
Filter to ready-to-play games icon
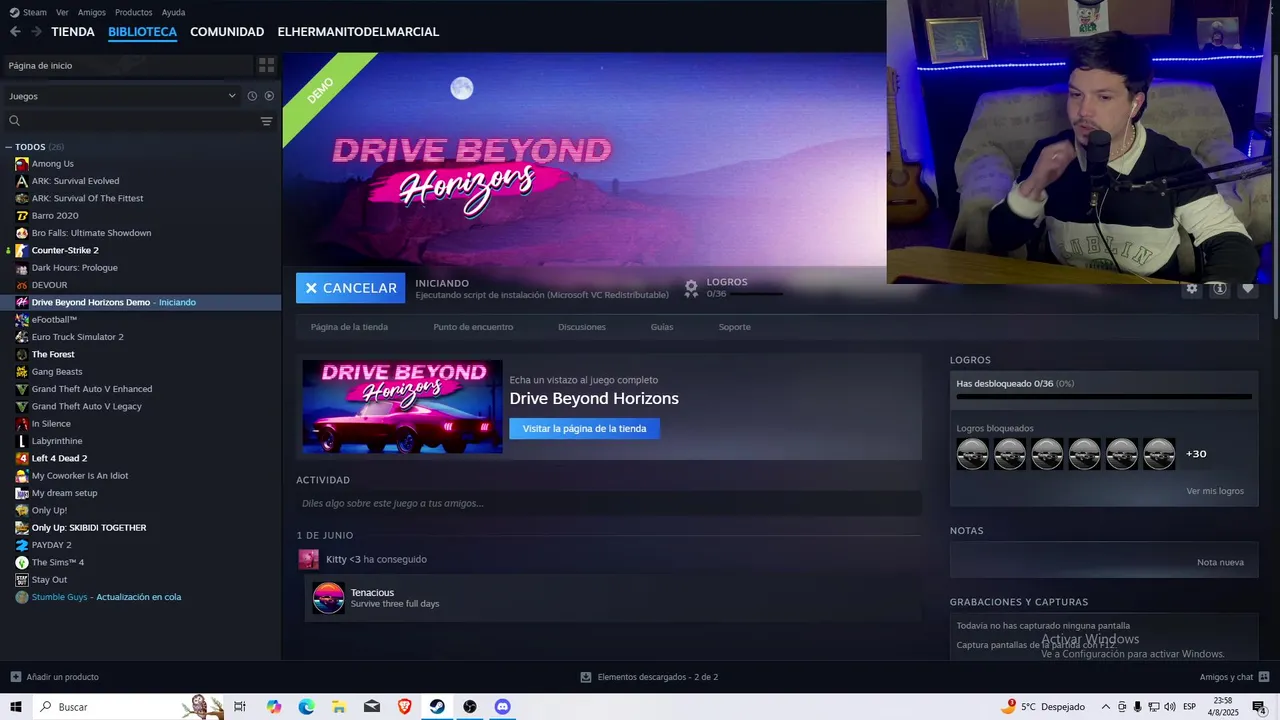tap(269, 96)
